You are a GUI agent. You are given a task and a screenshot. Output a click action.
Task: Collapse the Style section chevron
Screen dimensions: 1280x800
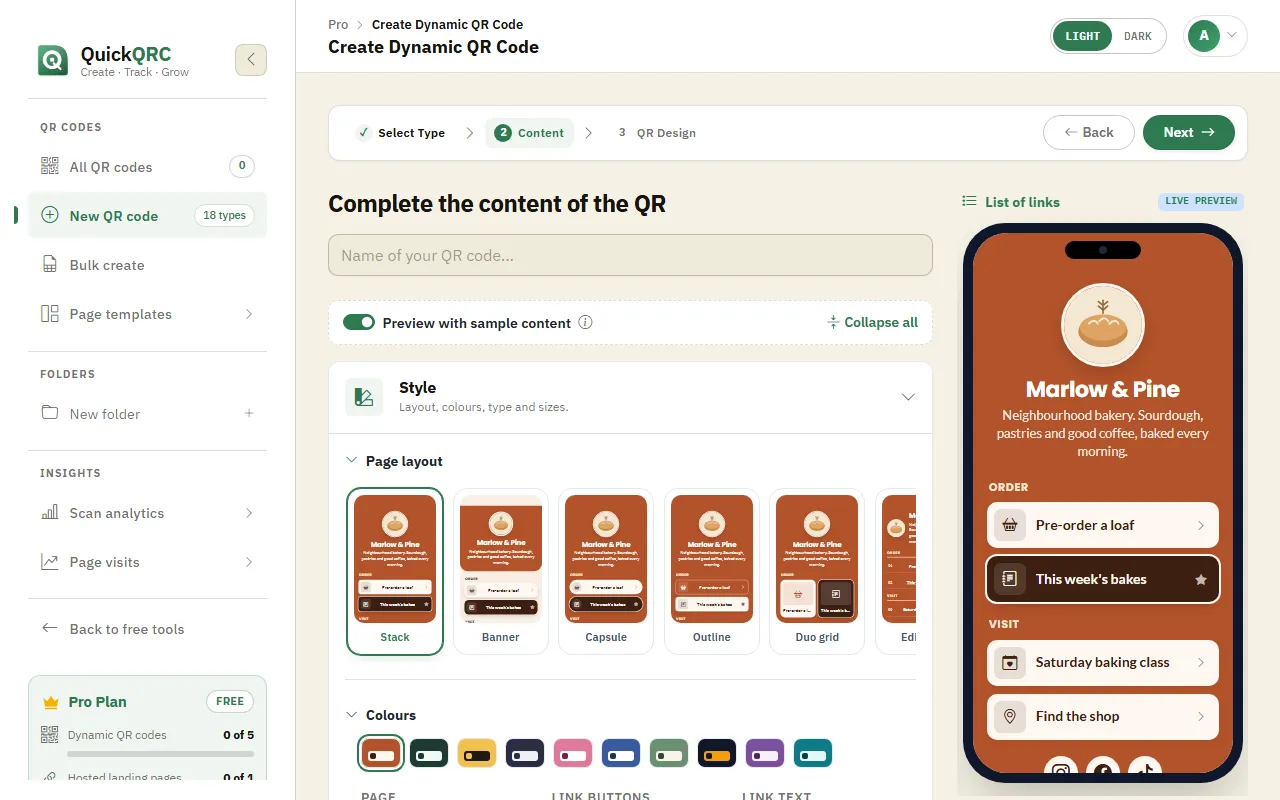908,397
